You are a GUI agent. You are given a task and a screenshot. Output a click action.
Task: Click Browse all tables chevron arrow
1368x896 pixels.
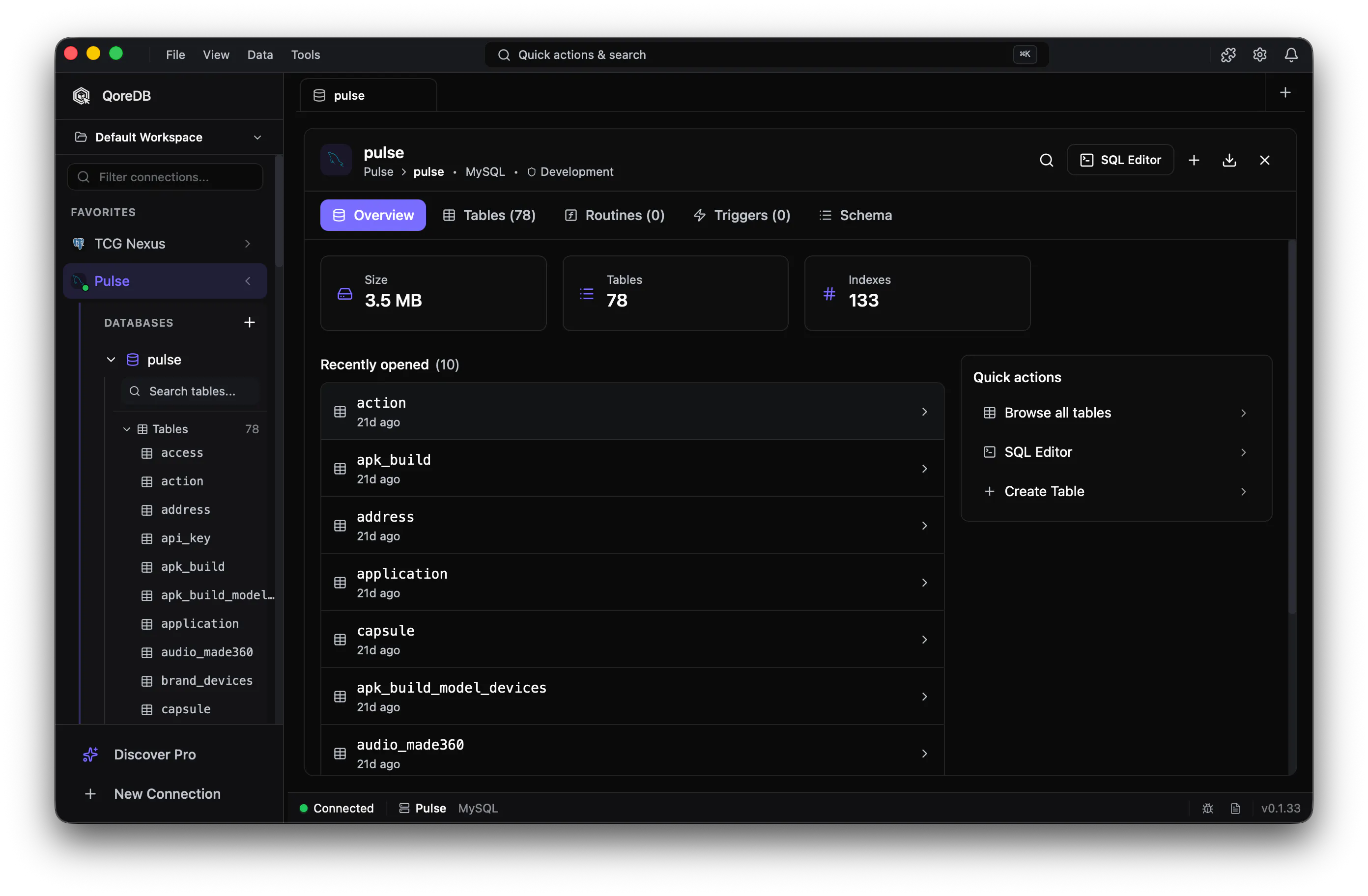click(x=1243, y=413)
